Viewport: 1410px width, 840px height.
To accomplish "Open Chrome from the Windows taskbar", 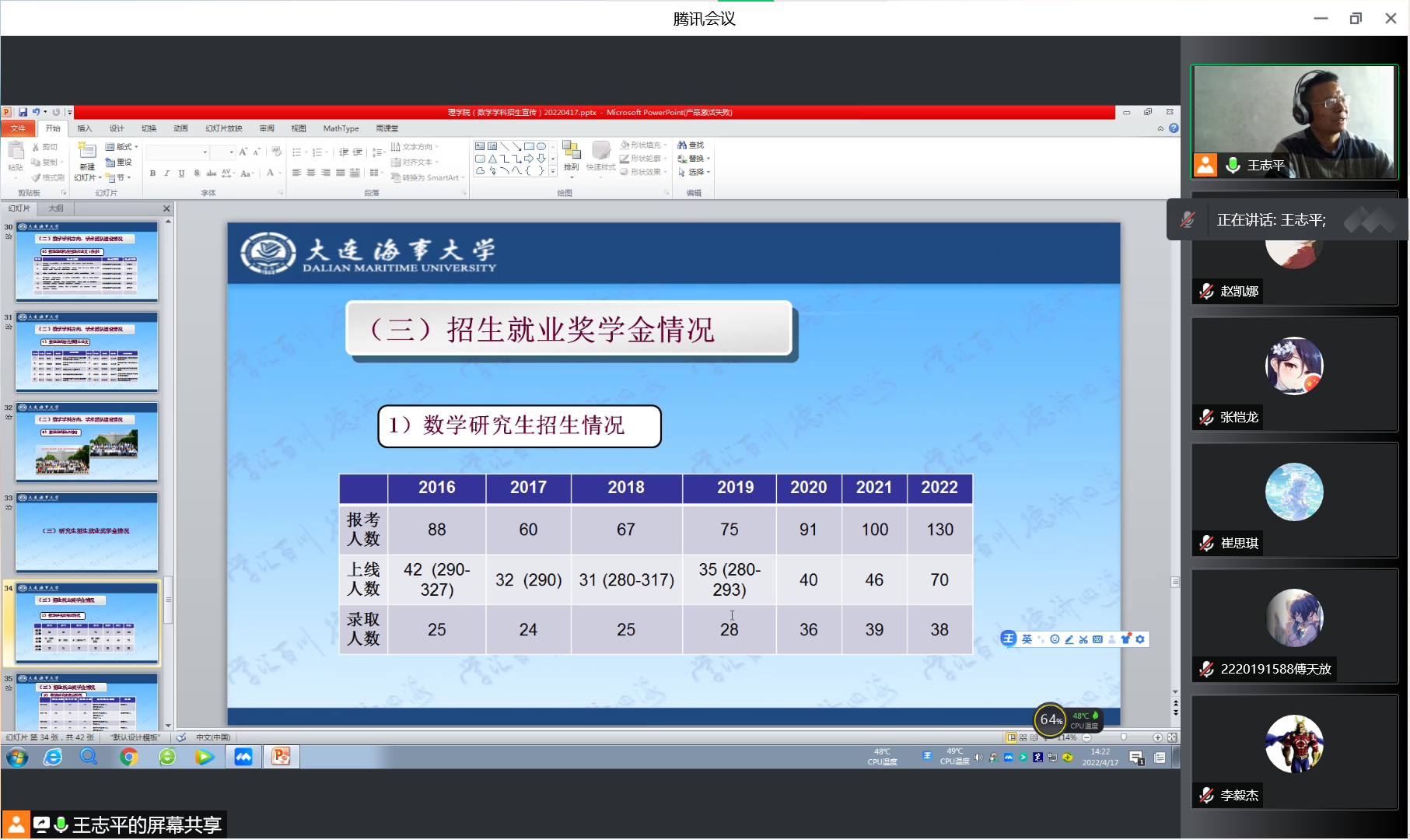I will click(128, 757).
